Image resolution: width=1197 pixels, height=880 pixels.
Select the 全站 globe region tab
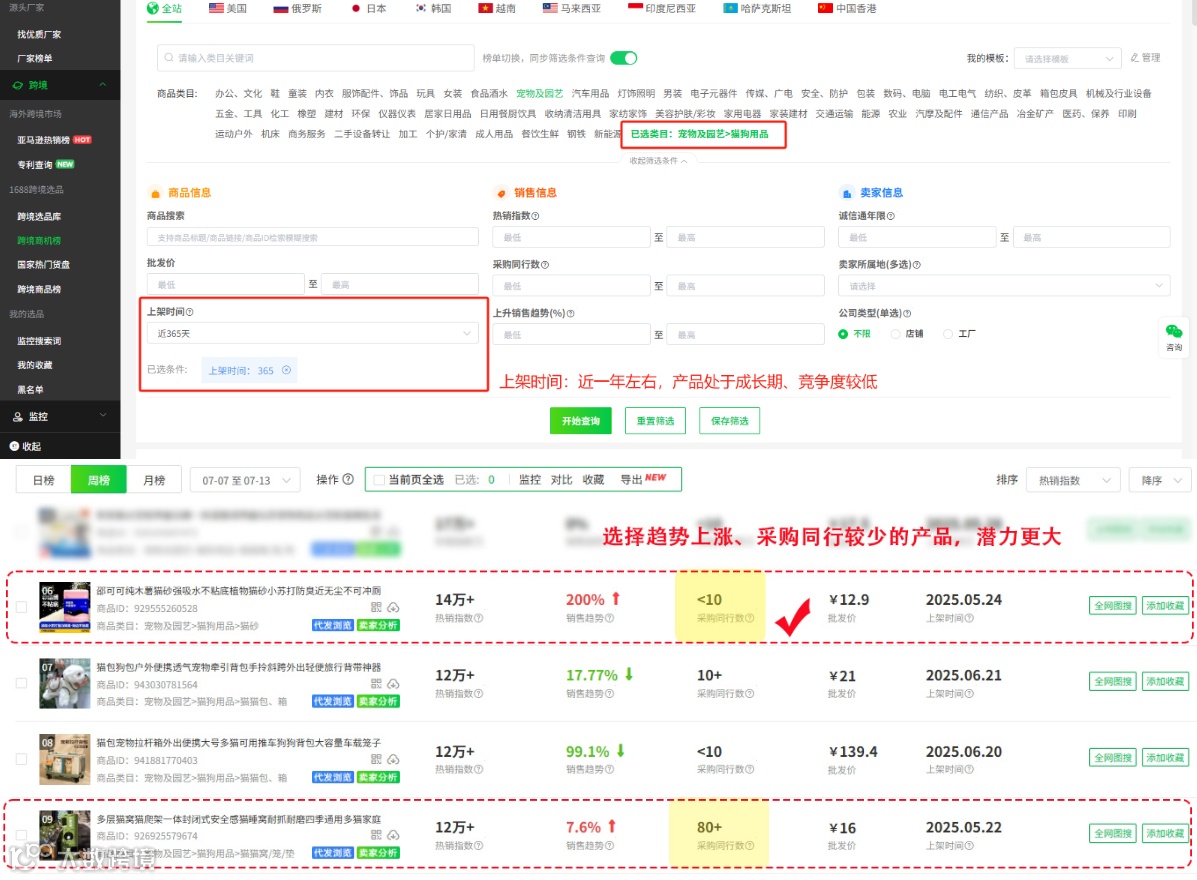pos(164,8)
